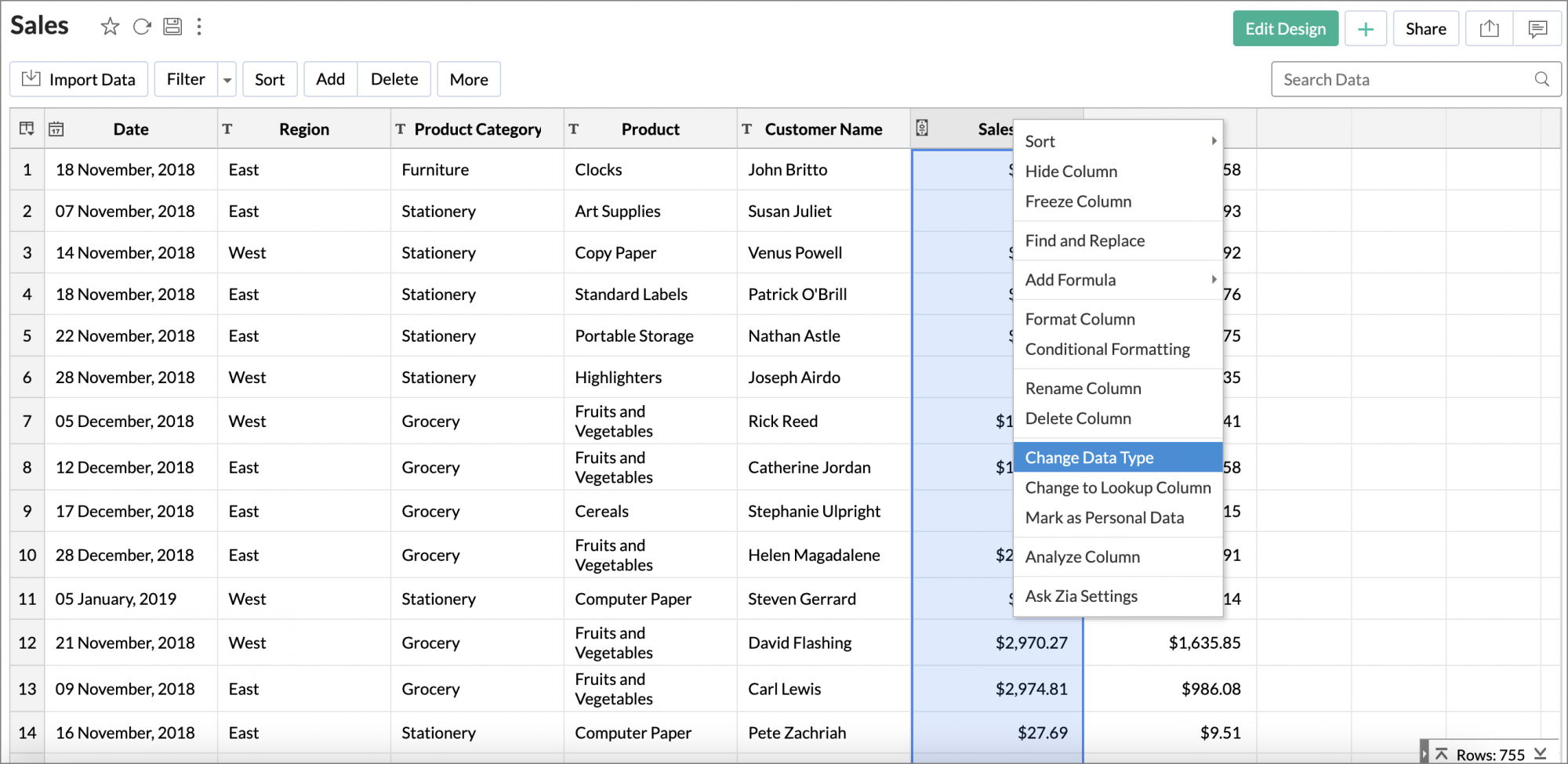Choose Find and Replace in the menu
The image size is (1568, 764).
click(x=1085, y=241)
